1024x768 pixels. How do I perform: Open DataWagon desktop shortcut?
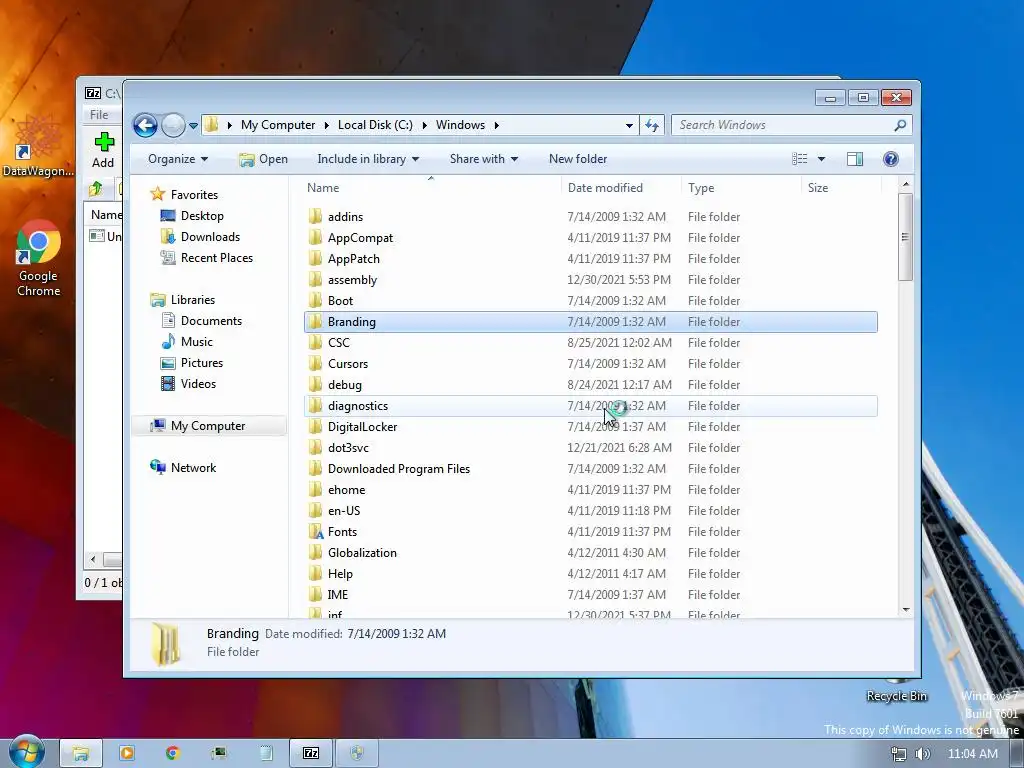pyautogui.click(x=38, y=146)
